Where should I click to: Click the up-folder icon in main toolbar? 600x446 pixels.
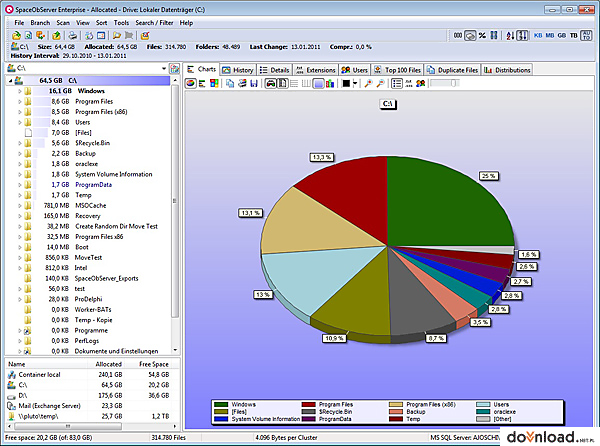pyautogui.click(x=56, y=36)
